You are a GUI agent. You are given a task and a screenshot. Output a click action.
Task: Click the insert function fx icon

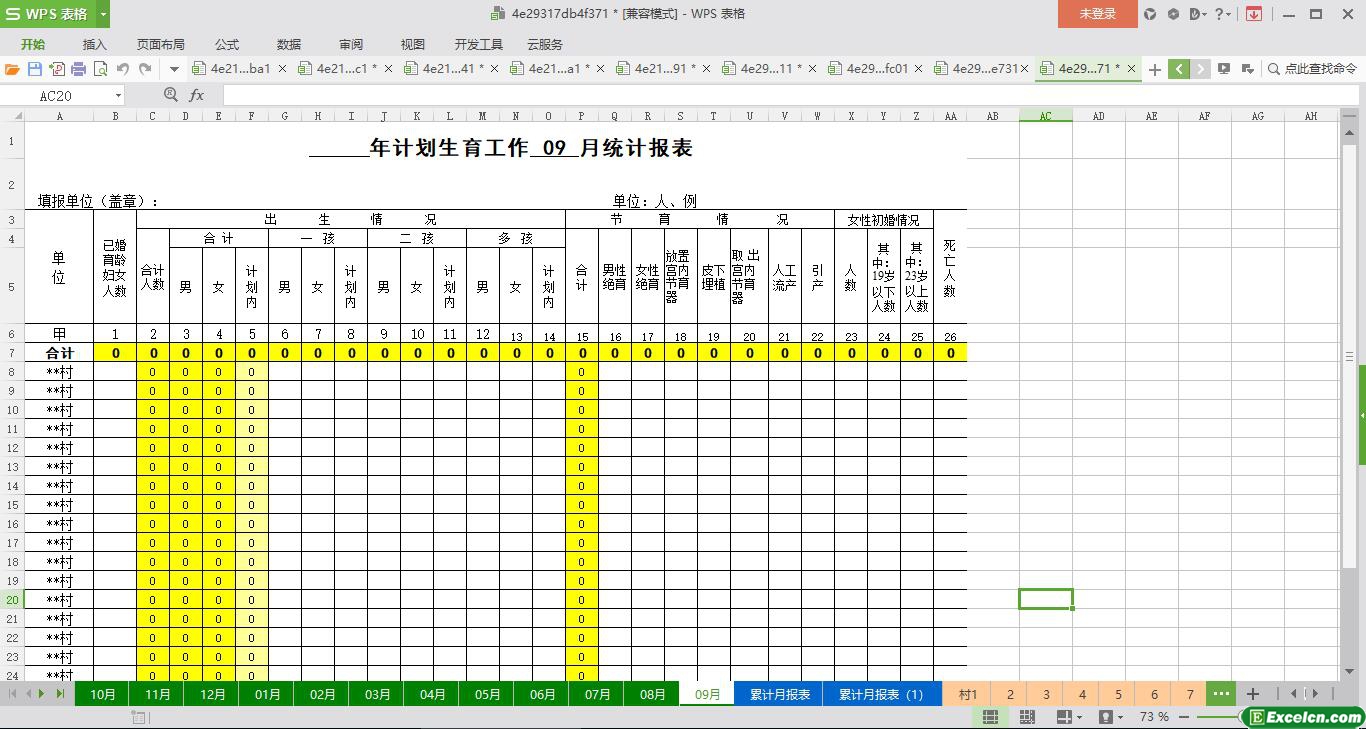click(x=196, y=95)
